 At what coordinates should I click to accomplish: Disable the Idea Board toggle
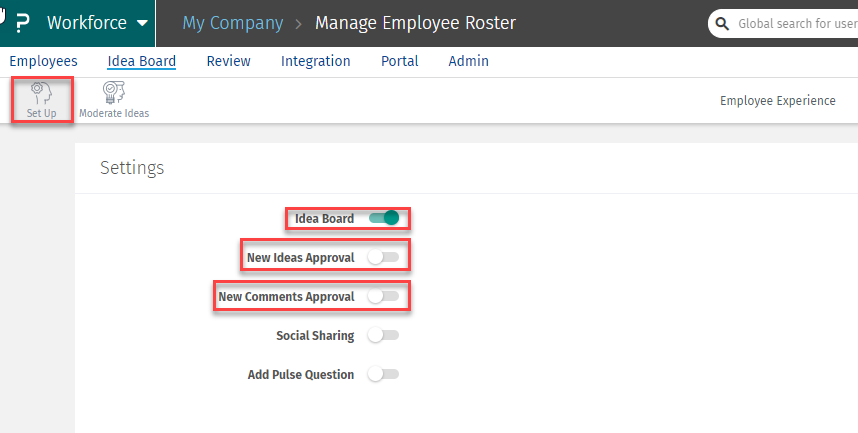pos(384,218)
